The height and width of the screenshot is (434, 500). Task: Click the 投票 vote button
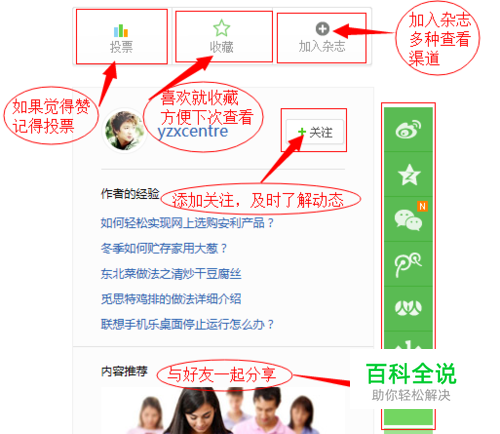tap(122, 37)
